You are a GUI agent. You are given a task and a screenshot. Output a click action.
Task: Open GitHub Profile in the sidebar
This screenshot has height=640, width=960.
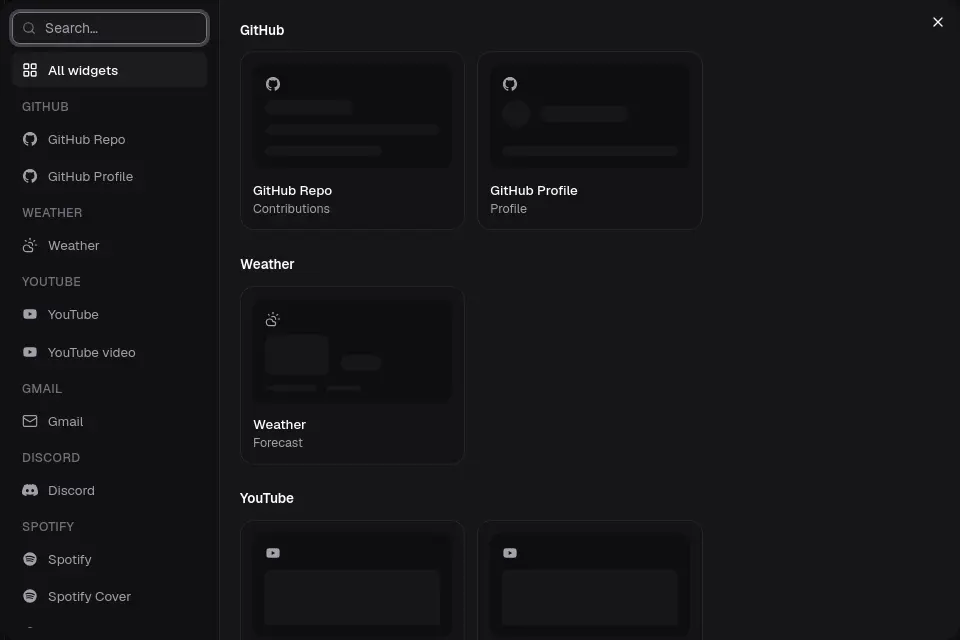pyautogui.click(x=110, y=176)
